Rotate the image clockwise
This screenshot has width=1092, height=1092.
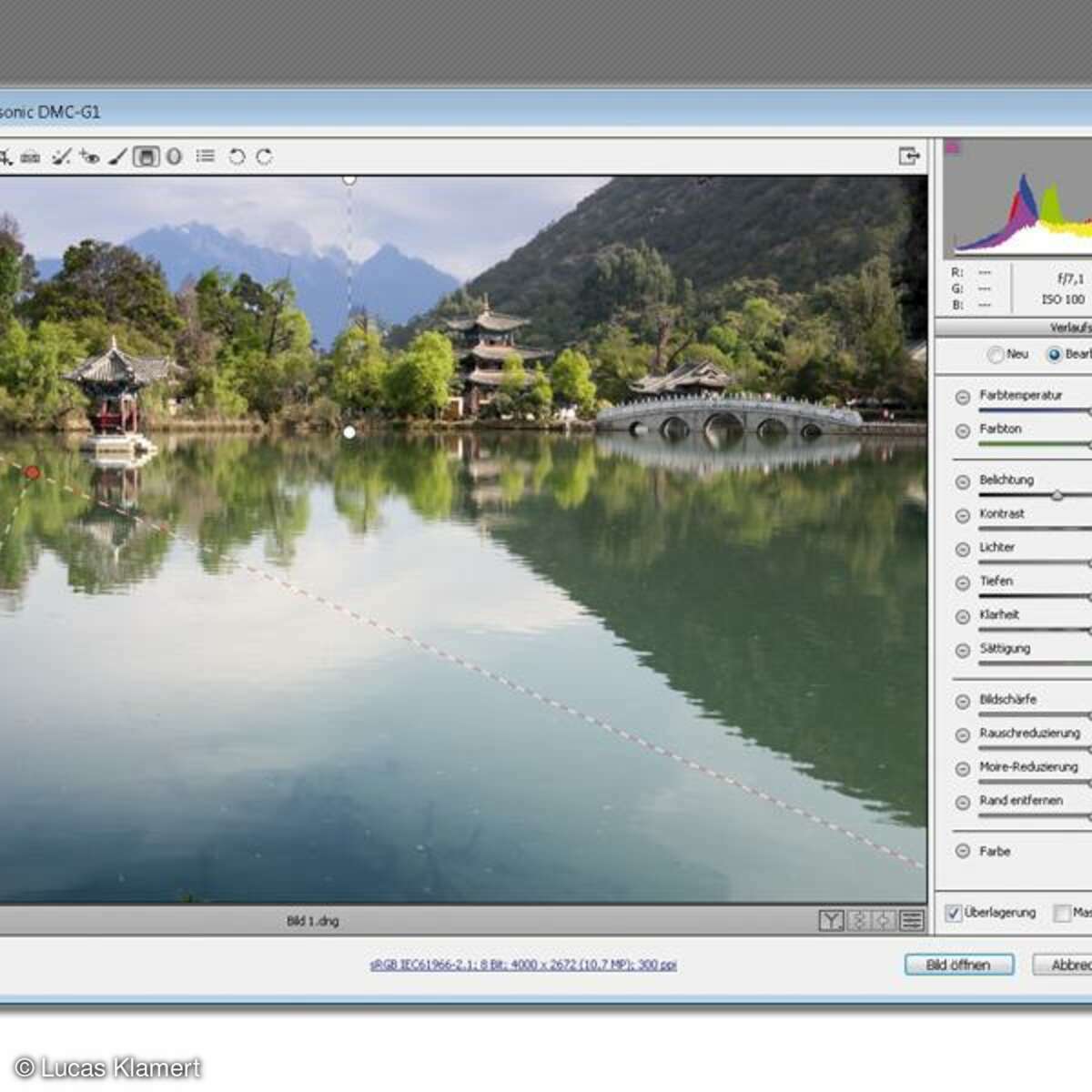[x=264, y=157]
